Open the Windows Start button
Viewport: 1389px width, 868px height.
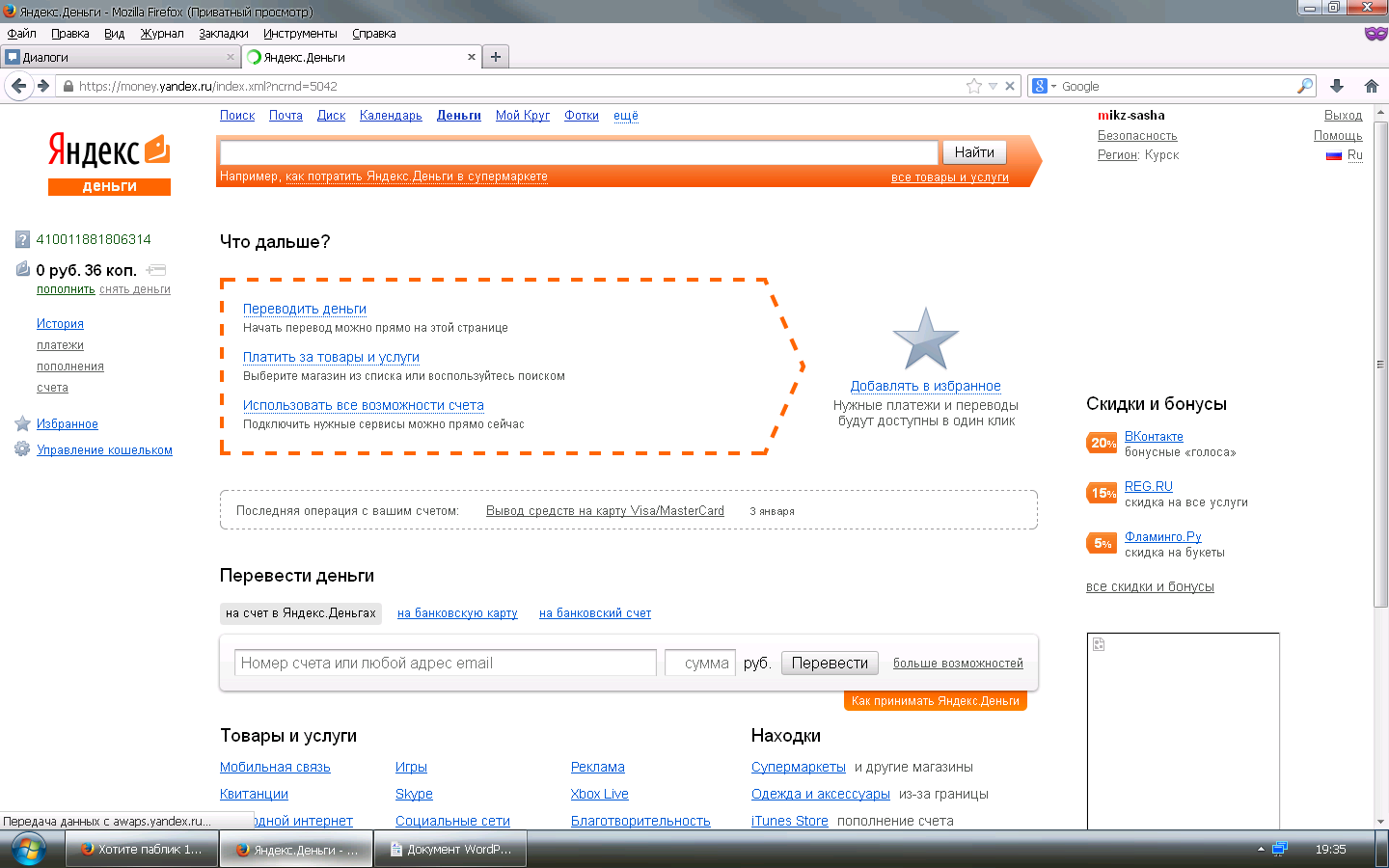point(29,850)
